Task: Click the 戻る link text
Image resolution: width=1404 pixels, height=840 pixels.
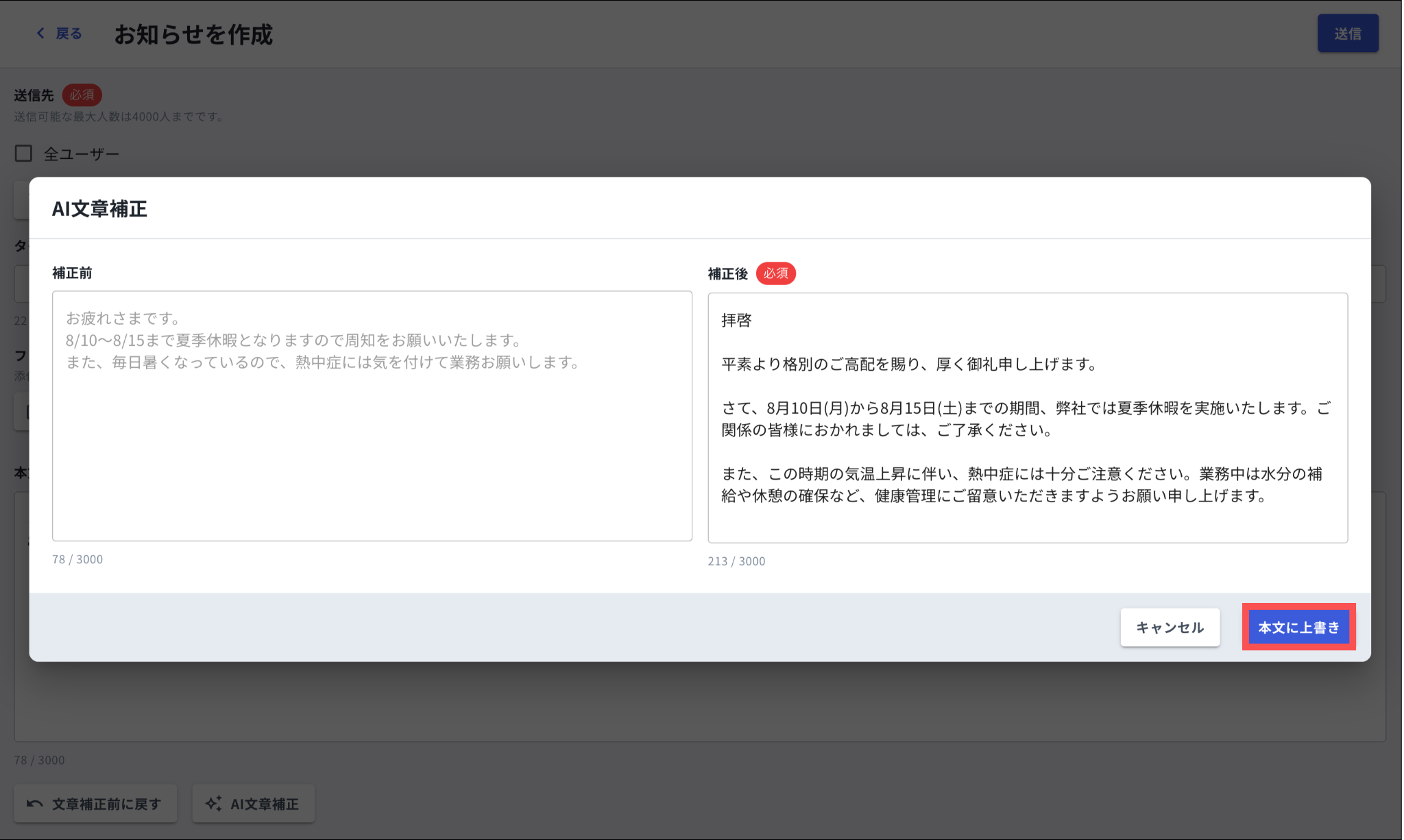Action: 69,34
